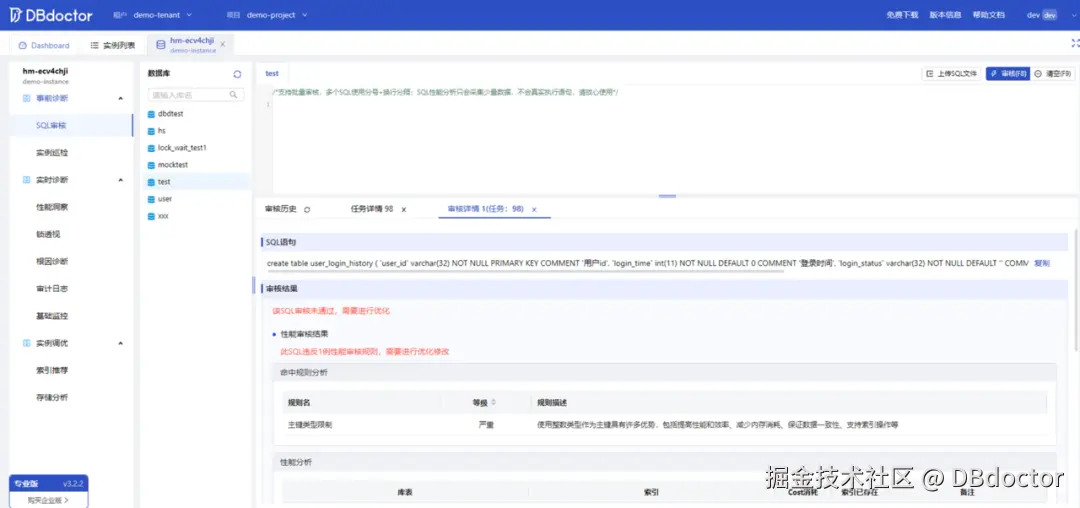
Task: Click the 库表 column header
Action: tap(405, 492)
